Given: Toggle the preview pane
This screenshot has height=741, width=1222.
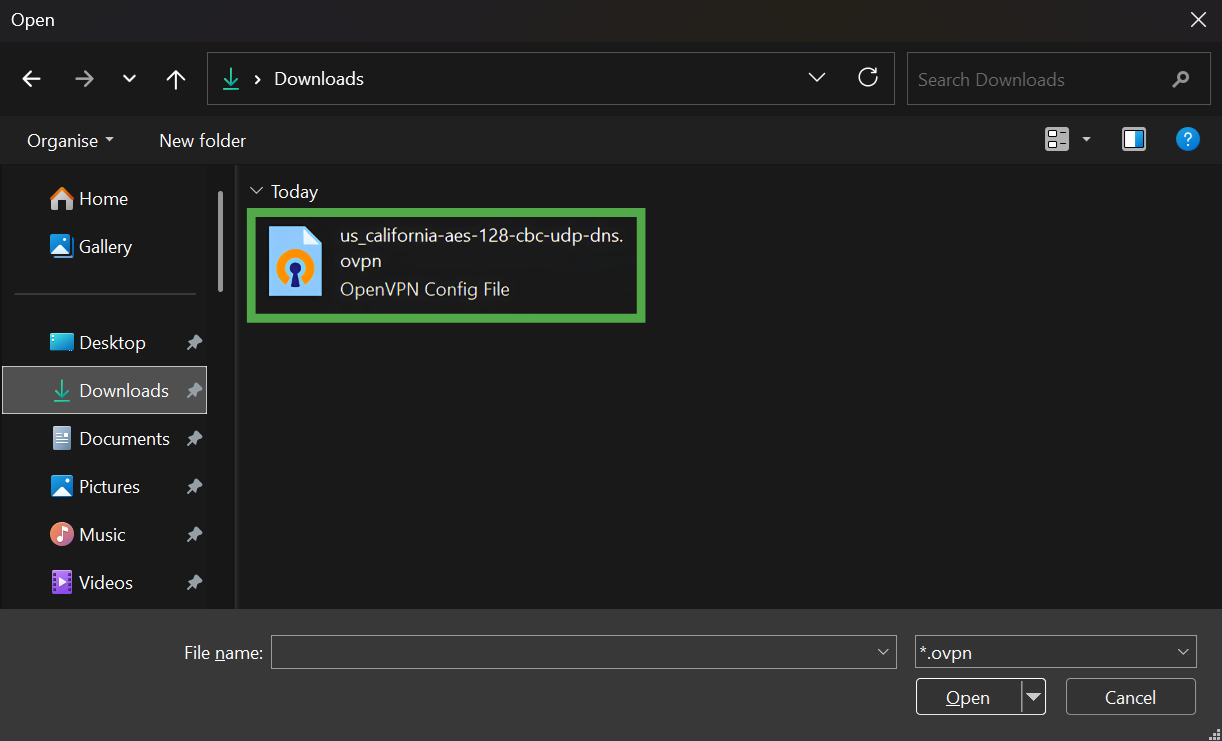Looking at the screenshot, I should pyautogui.click(x=1134, y=139).
